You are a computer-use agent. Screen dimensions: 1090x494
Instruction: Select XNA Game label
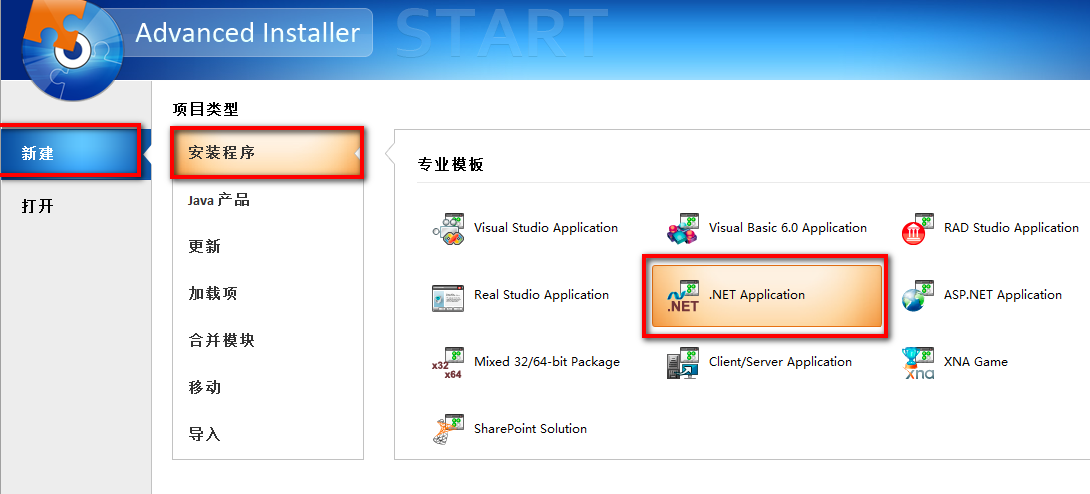pyautogui.click(x=975, y=361)
